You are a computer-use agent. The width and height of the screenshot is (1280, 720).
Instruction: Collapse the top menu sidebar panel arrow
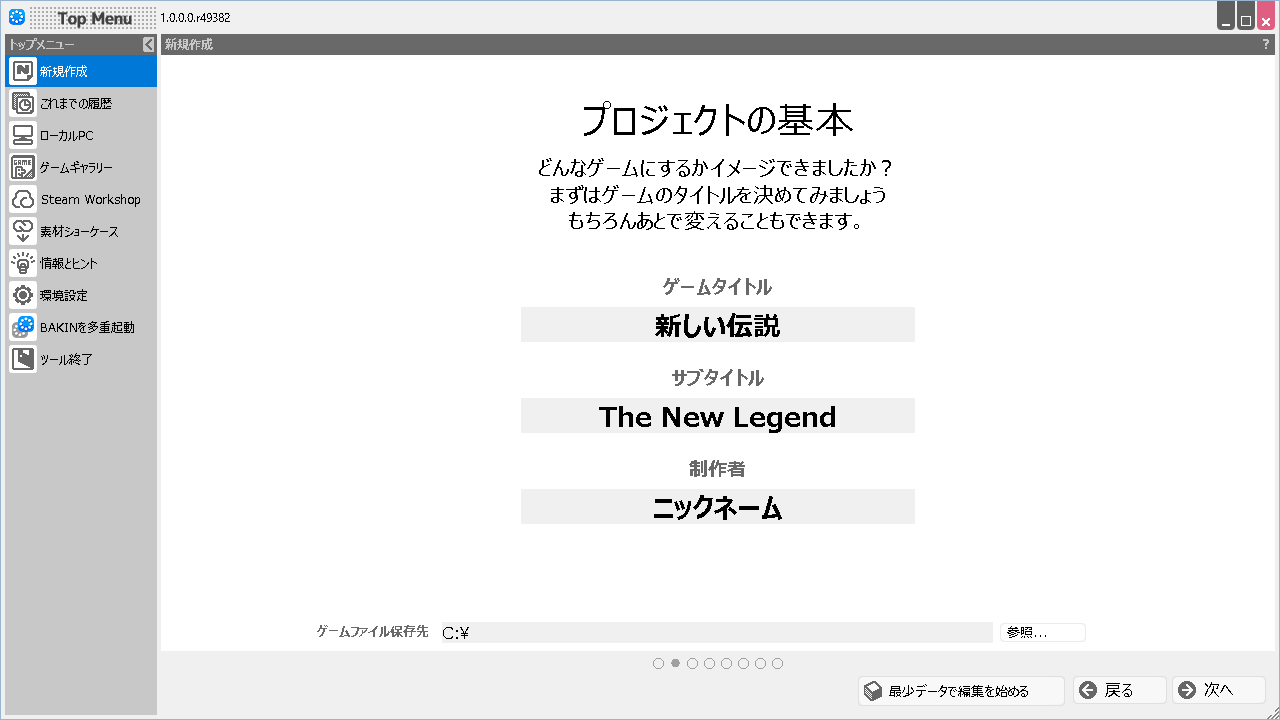pyautogui.click(x=148, y=44)
